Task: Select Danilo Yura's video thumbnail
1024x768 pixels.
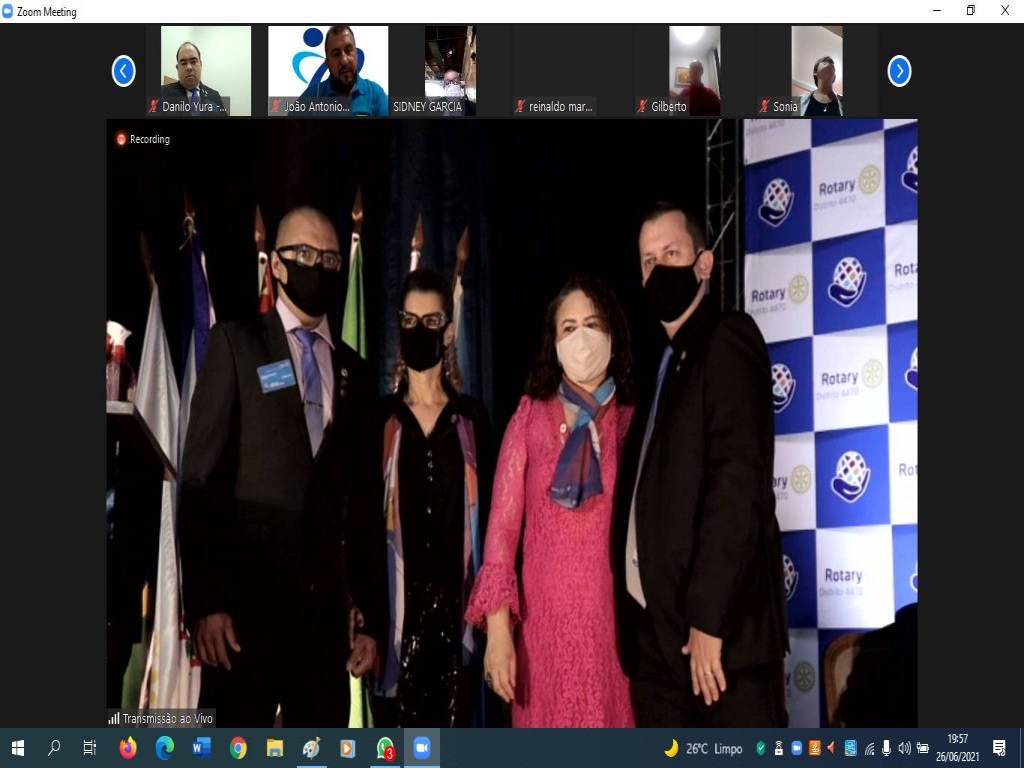Action: pyautogui.click(x=205, y=70)
